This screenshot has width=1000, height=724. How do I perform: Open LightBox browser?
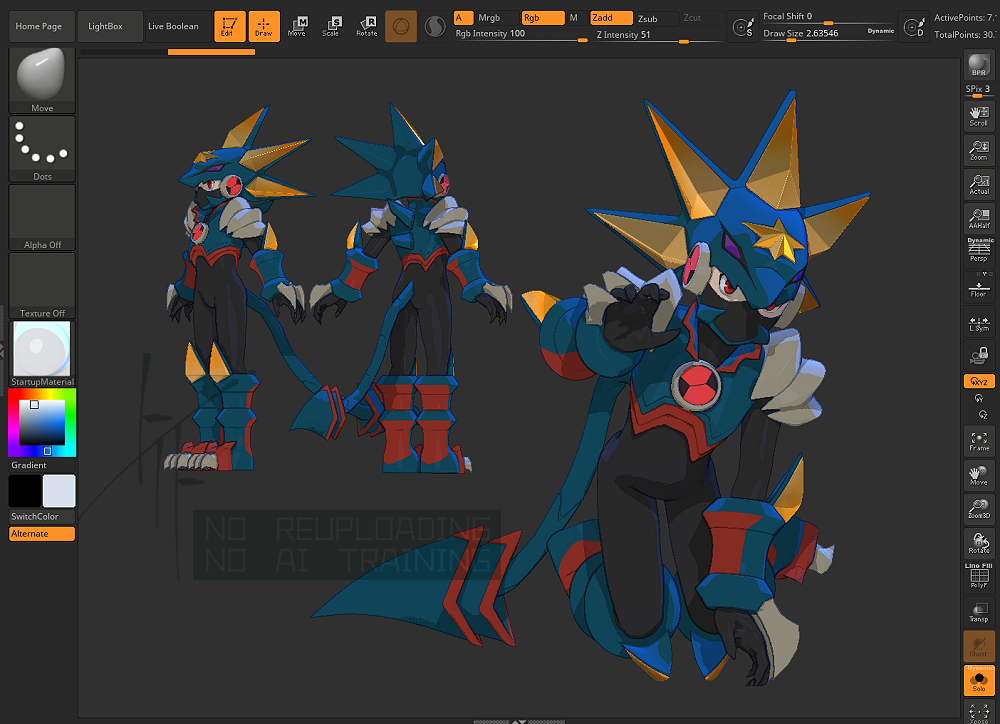(x=110, y=26)
